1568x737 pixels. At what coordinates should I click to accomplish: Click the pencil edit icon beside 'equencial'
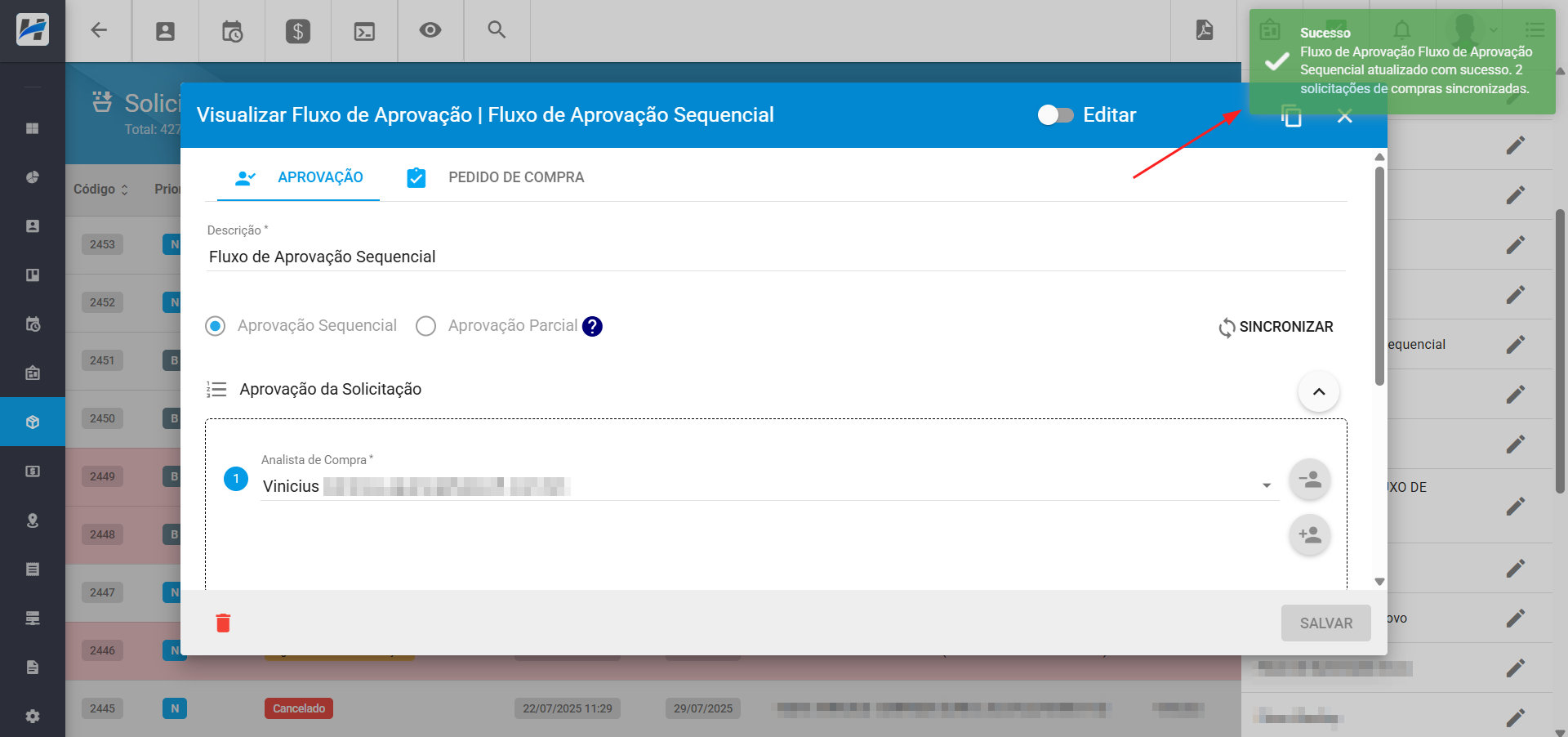click(1516, 345)
